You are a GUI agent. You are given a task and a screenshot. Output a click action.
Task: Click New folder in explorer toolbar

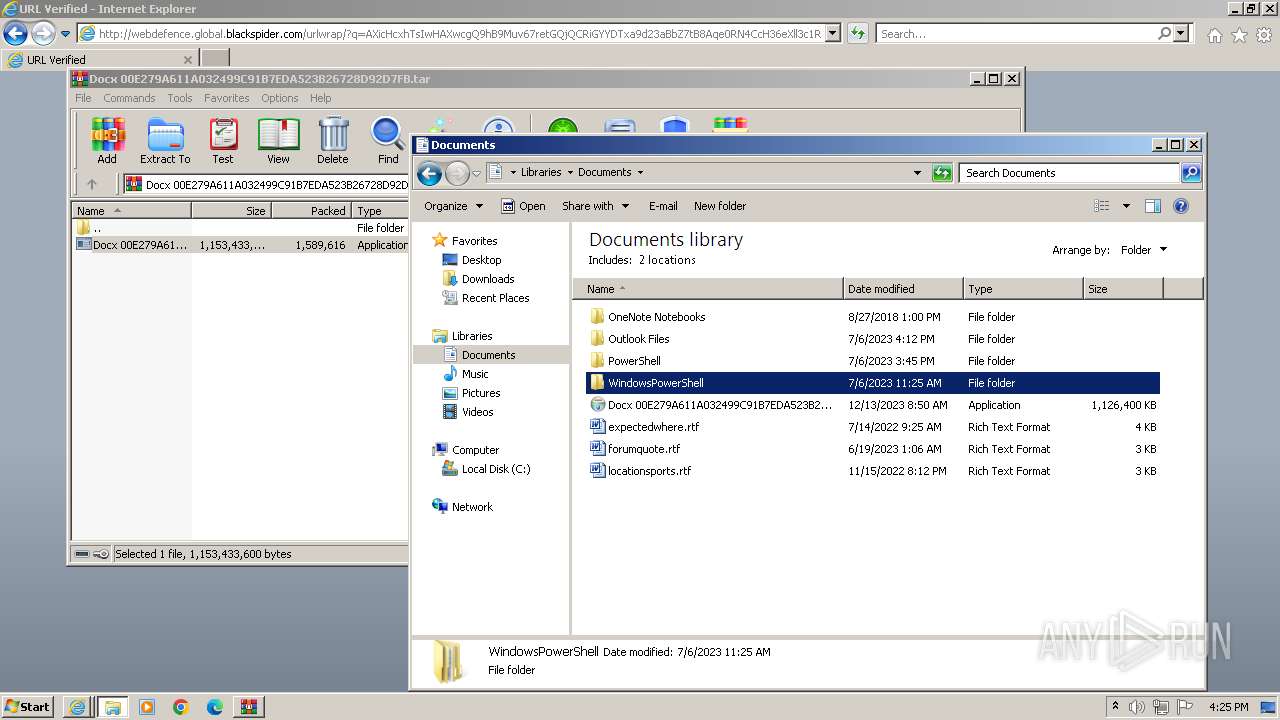720,206
